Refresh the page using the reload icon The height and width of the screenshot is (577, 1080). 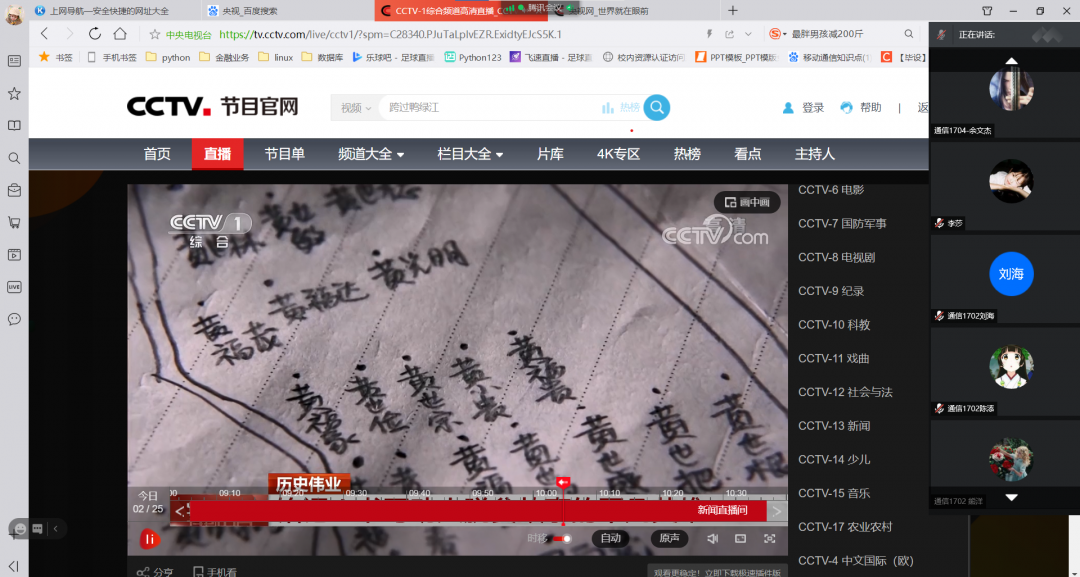(x=95, y=34)
